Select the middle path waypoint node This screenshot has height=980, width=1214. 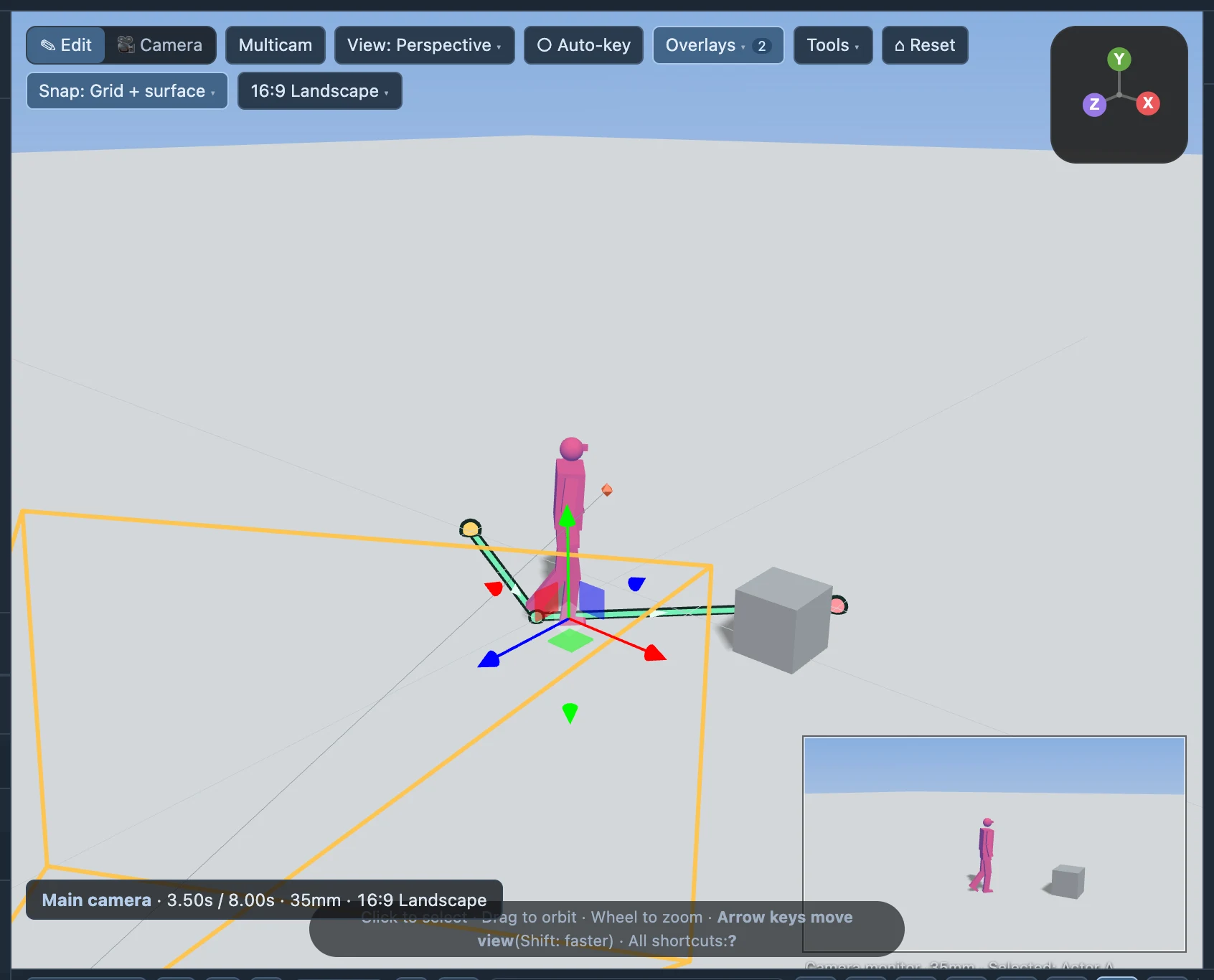tap(536, 616)
